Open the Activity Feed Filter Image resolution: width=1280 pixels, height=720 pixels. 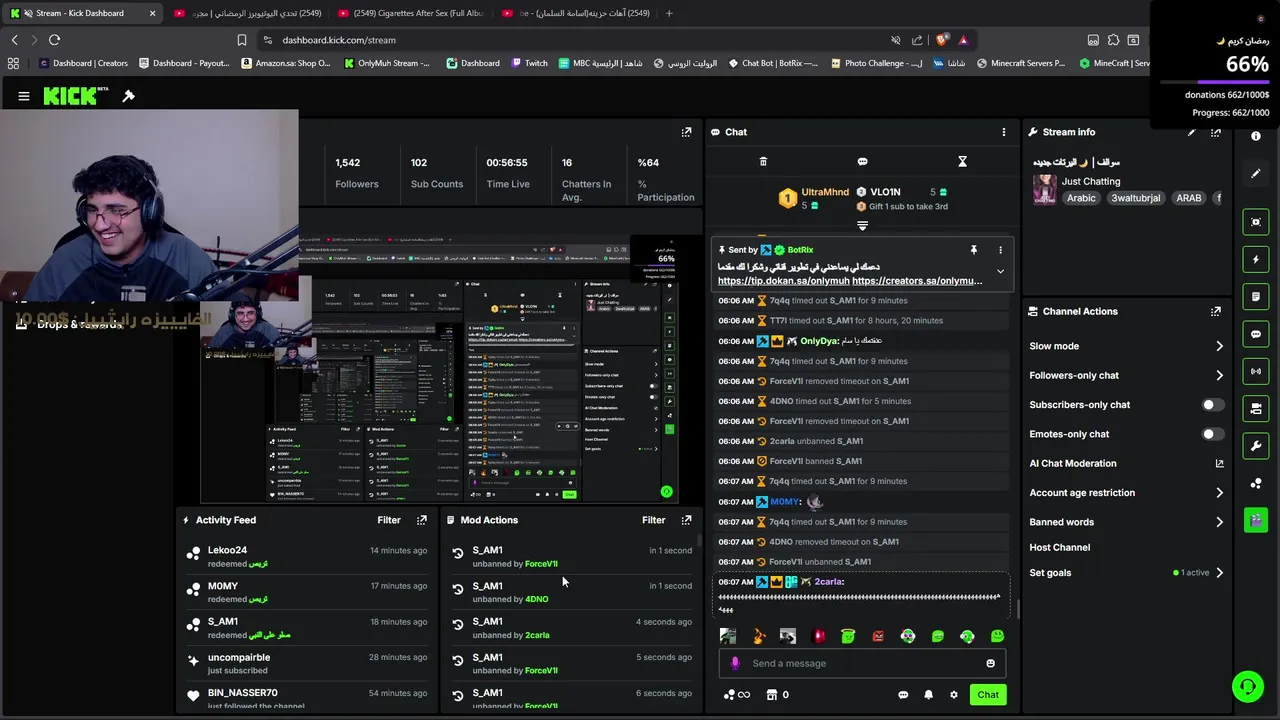pyautogui.click(x=389, y=520)
